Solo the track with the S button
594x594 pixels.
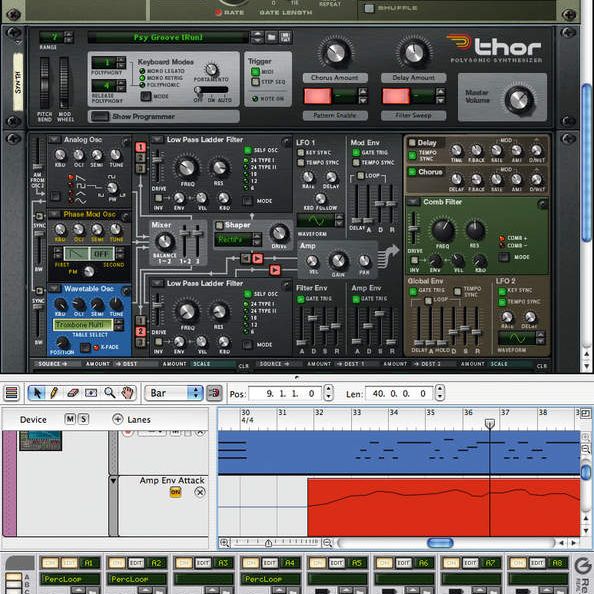point(83,419)
